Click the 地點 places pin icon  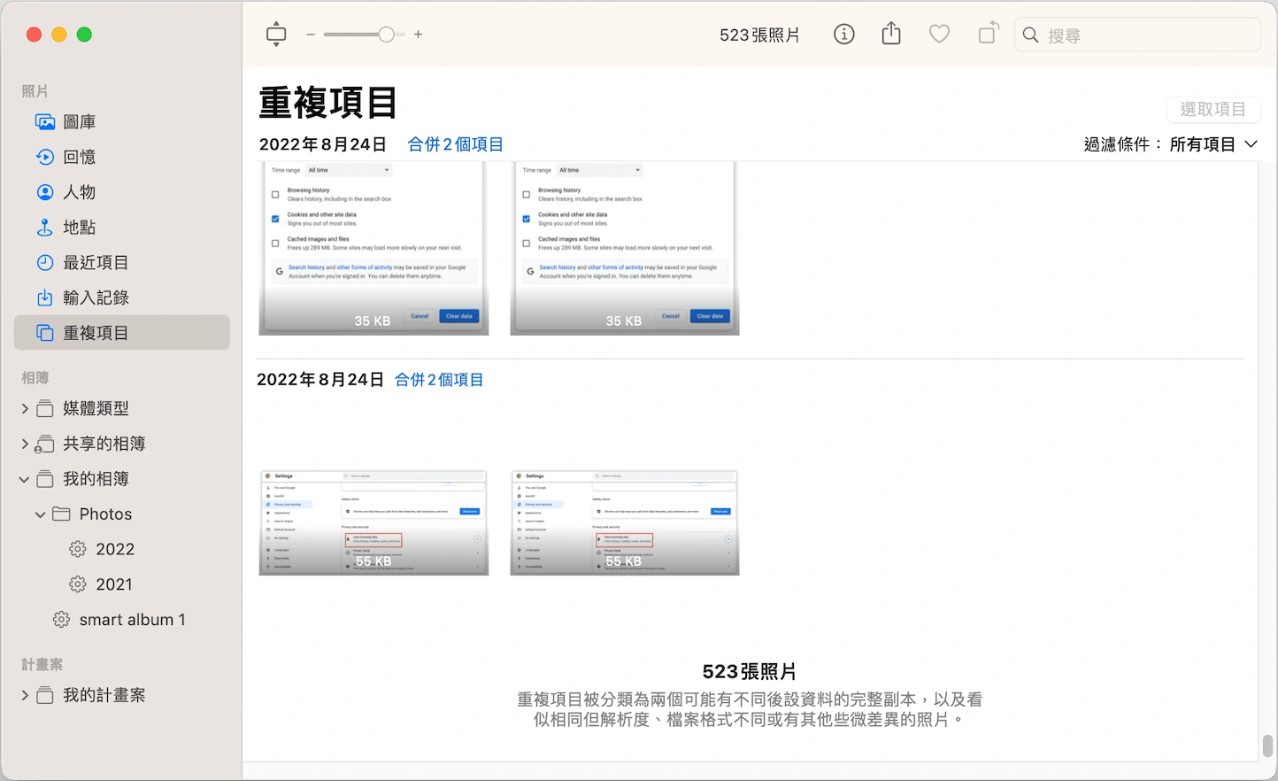[45, 227]
